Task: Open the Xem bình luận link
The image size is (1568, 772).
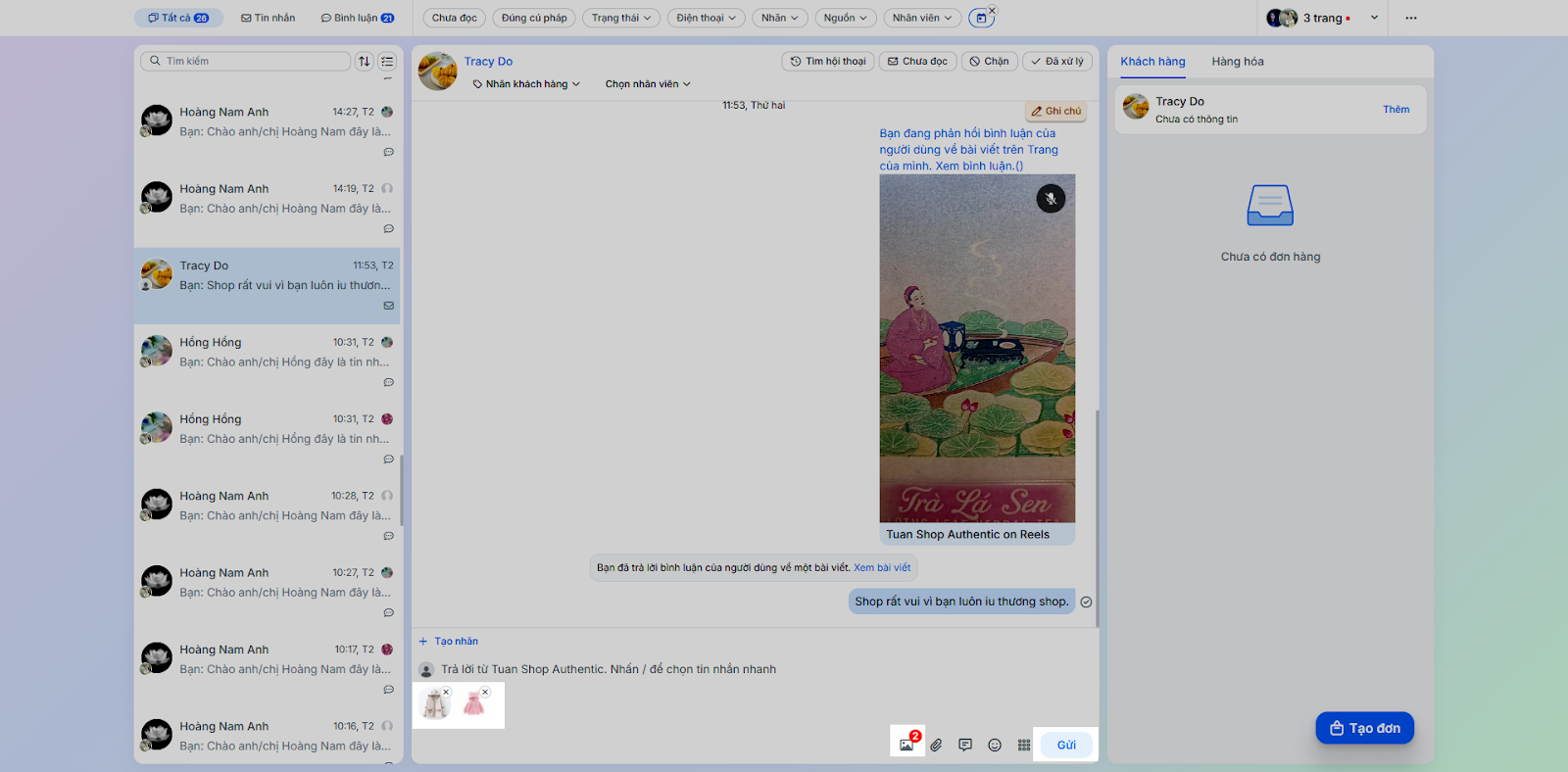Action: coord(979,166)
